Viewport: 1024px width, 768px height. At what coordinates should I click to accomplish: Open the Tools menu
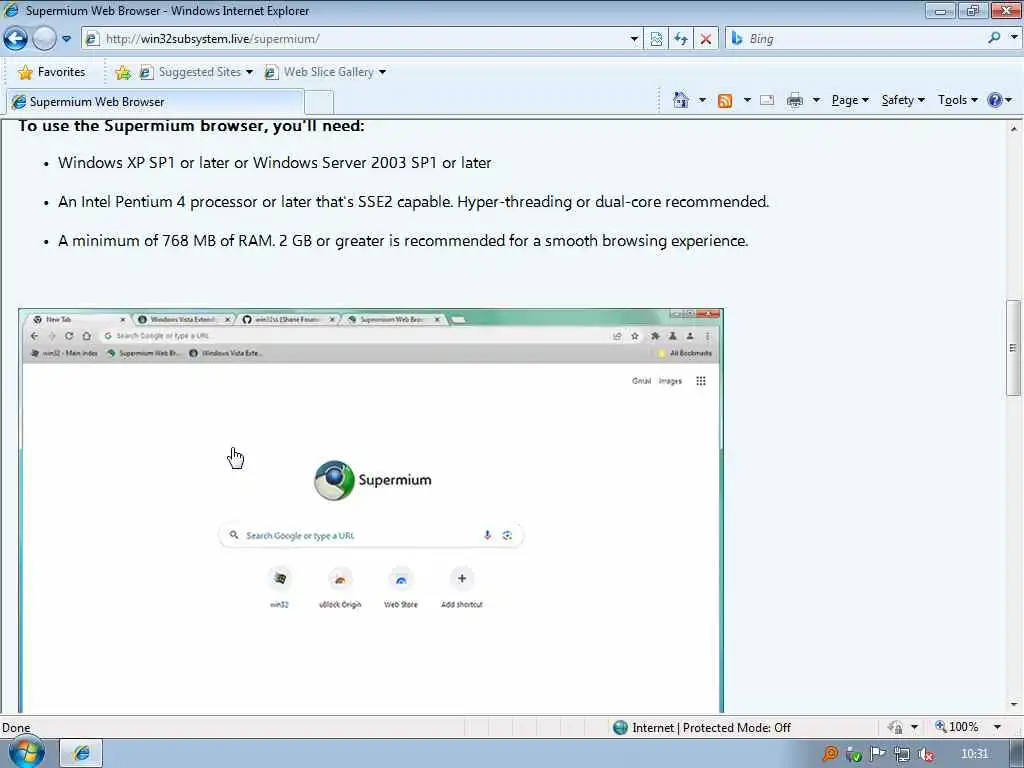(957, 100)
